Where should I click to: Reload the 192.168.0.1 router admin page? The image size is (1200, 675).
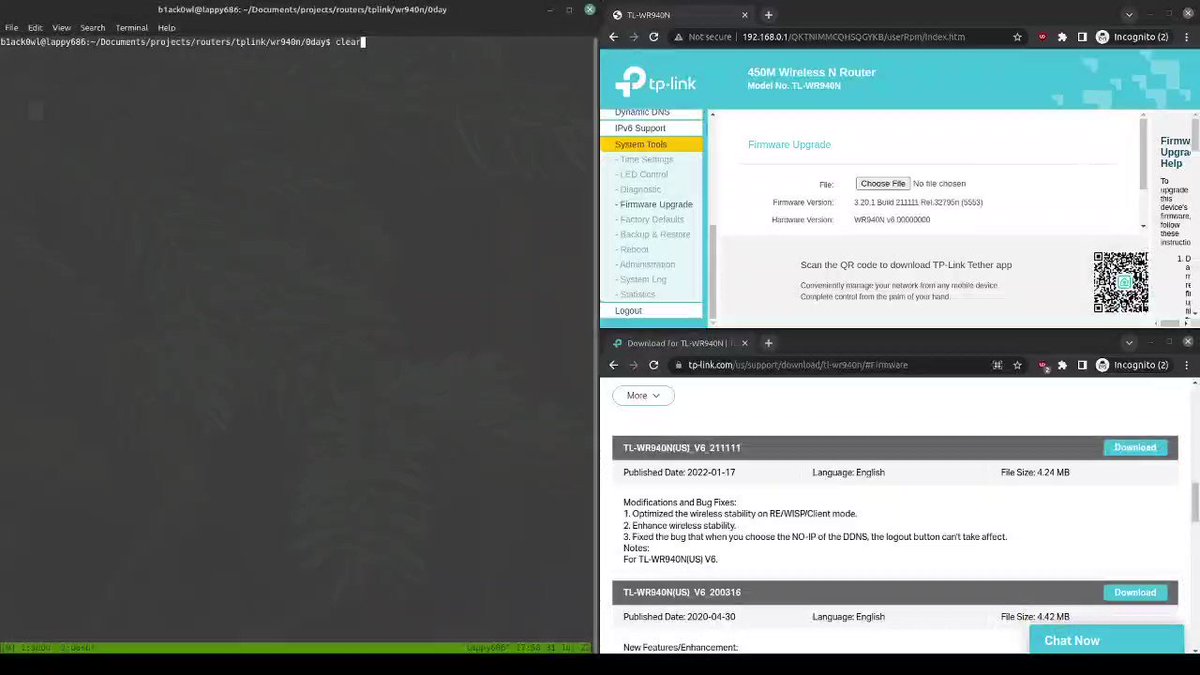[654, 37]
